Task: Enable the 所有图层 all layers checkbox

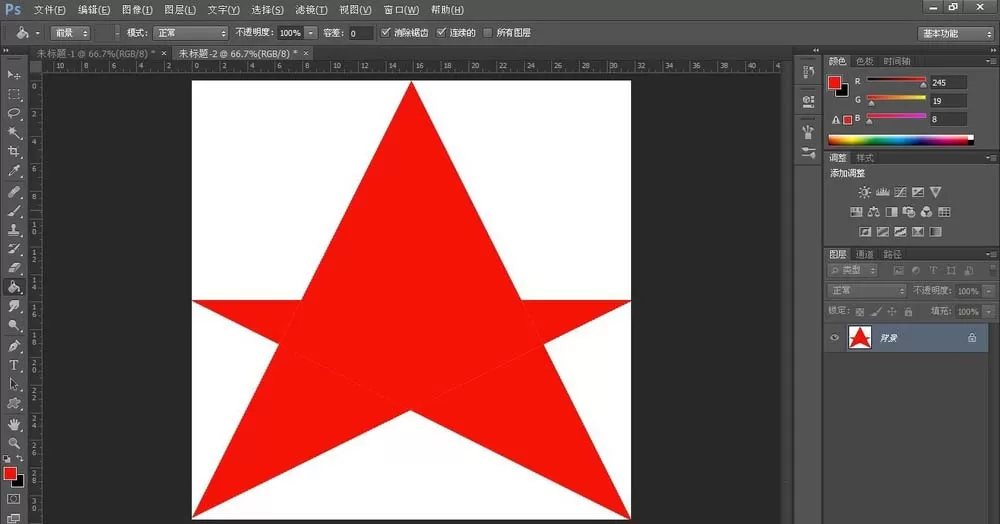Action: click(x=488, y=33)
